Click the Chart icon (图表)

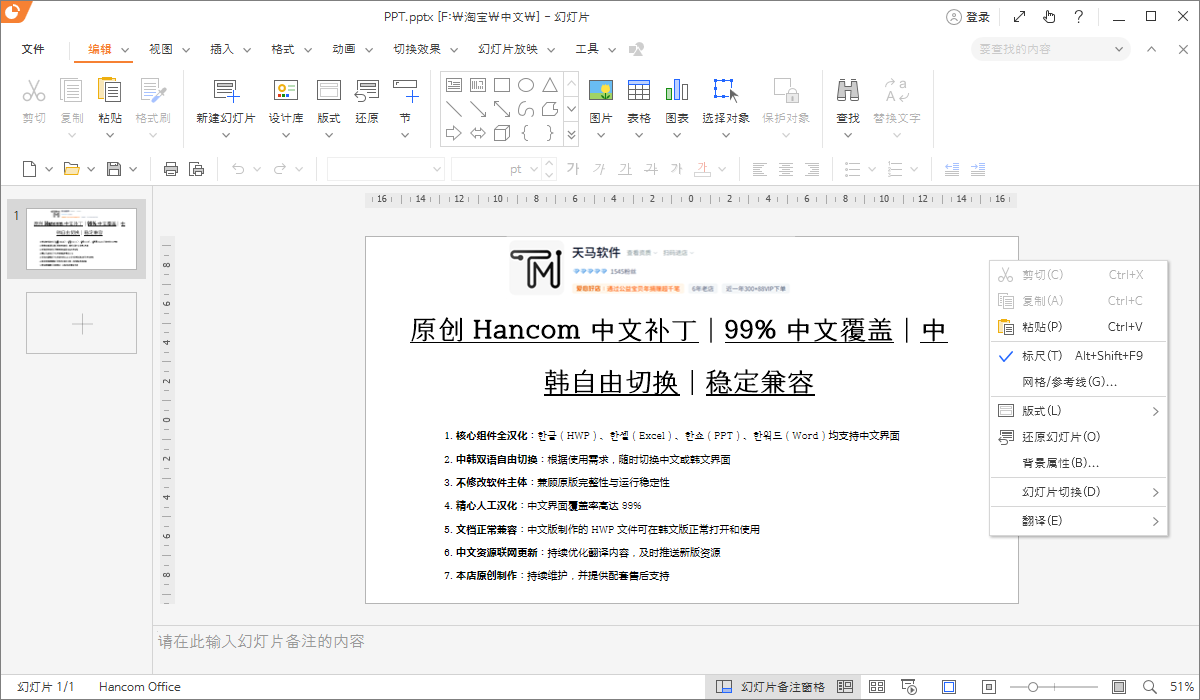pos(677,100)
